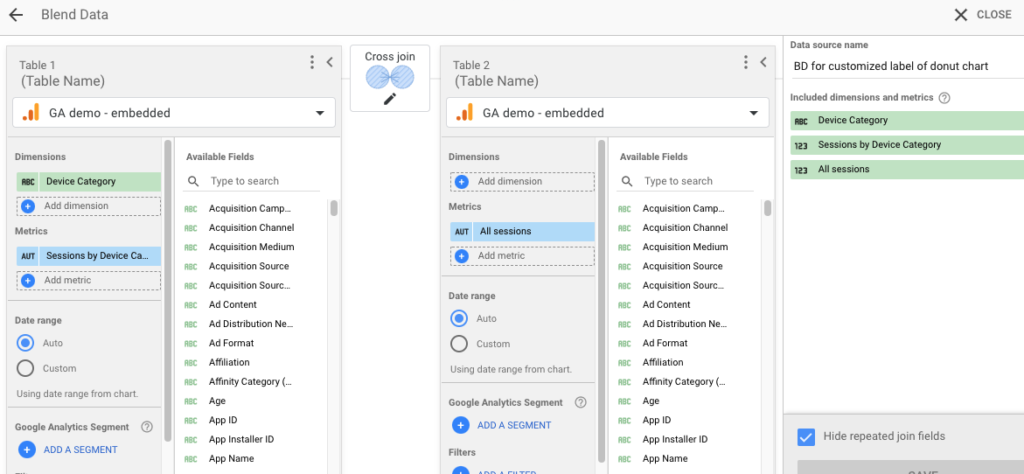
Task: Click scrollbar of Table 2 available fields list
Action: coord(768,208)
